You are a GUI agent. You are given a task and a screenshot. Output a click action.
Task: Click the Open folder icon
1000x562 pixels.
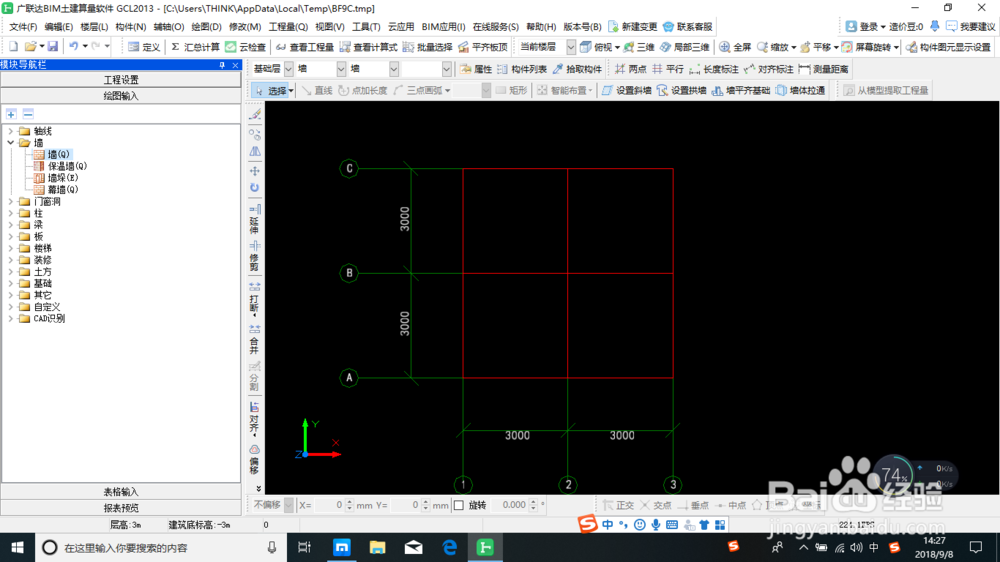tap(30, 47)
